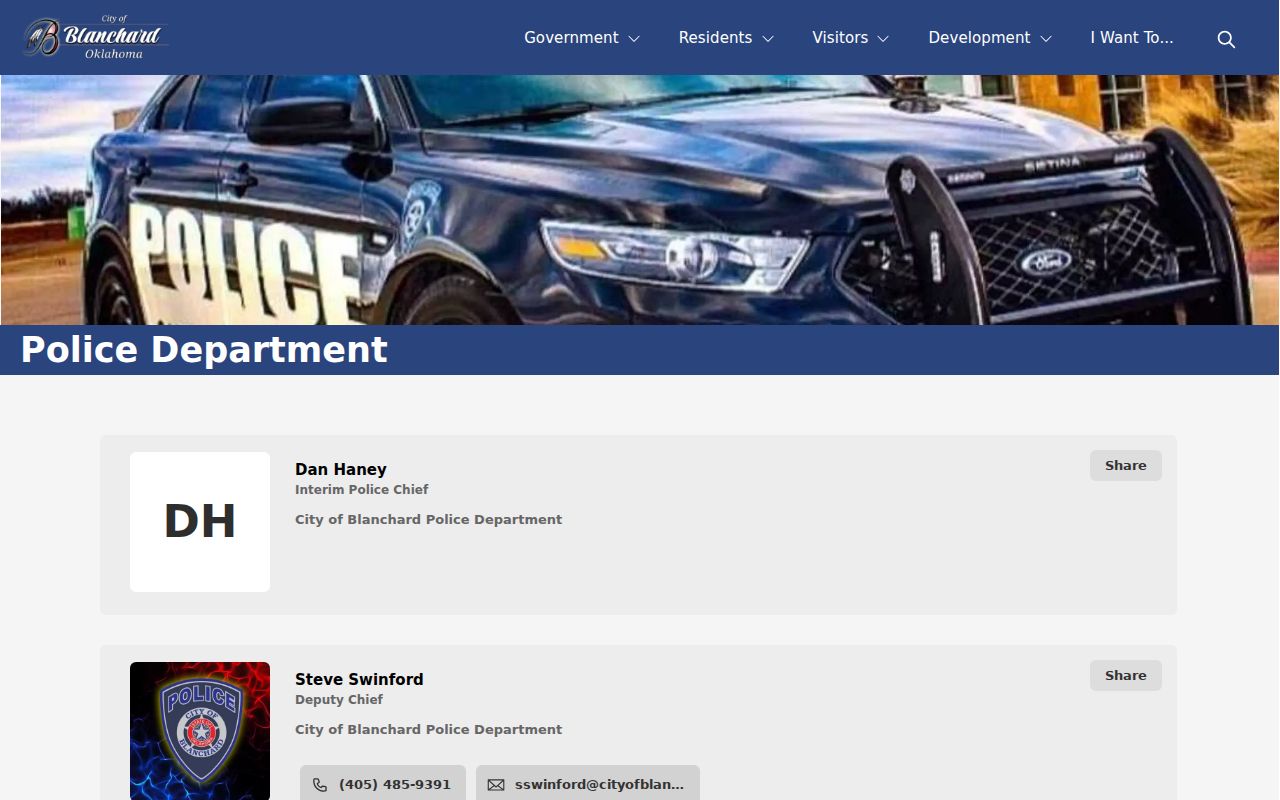Click the City of Blanchard Oklahoma logo

95,37
